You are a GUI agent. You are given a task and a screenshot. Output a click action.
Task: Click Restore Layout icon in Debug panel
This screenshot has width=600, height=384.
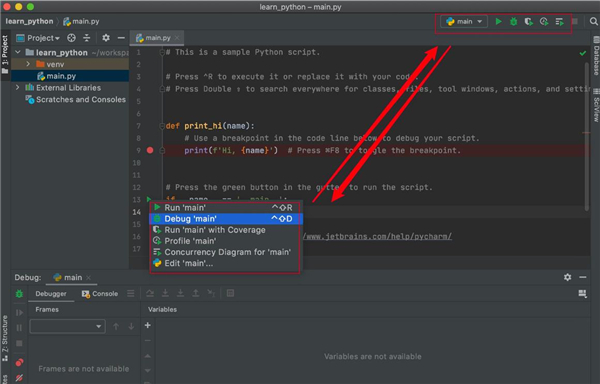click(582, 293)
